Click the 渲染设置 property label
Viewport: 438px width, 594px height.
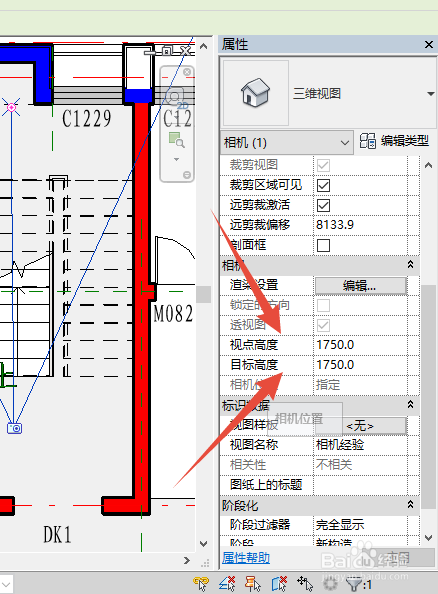[254, 285]
